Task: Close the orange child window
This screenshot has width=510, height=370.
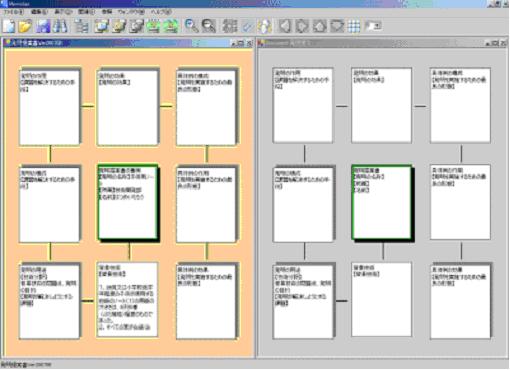Action: tap(250, 43)
